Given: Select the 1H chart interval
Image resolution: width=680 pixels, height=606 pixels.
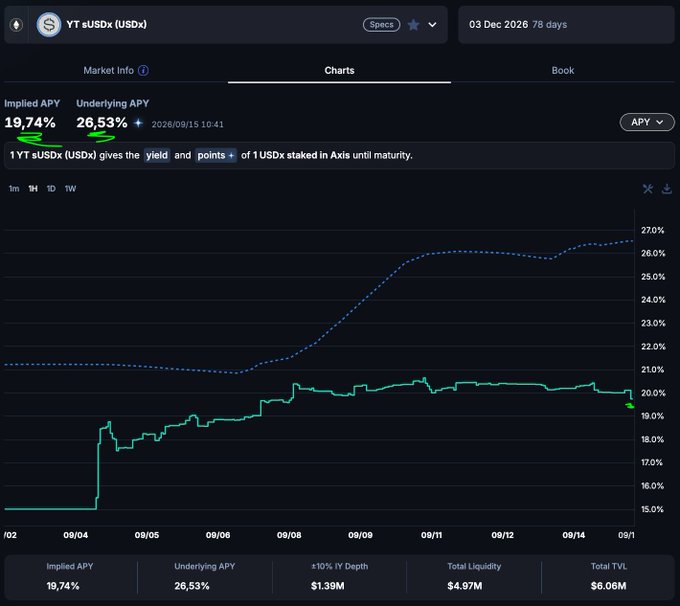Looking at the screenshot, I should coord(33,189).
